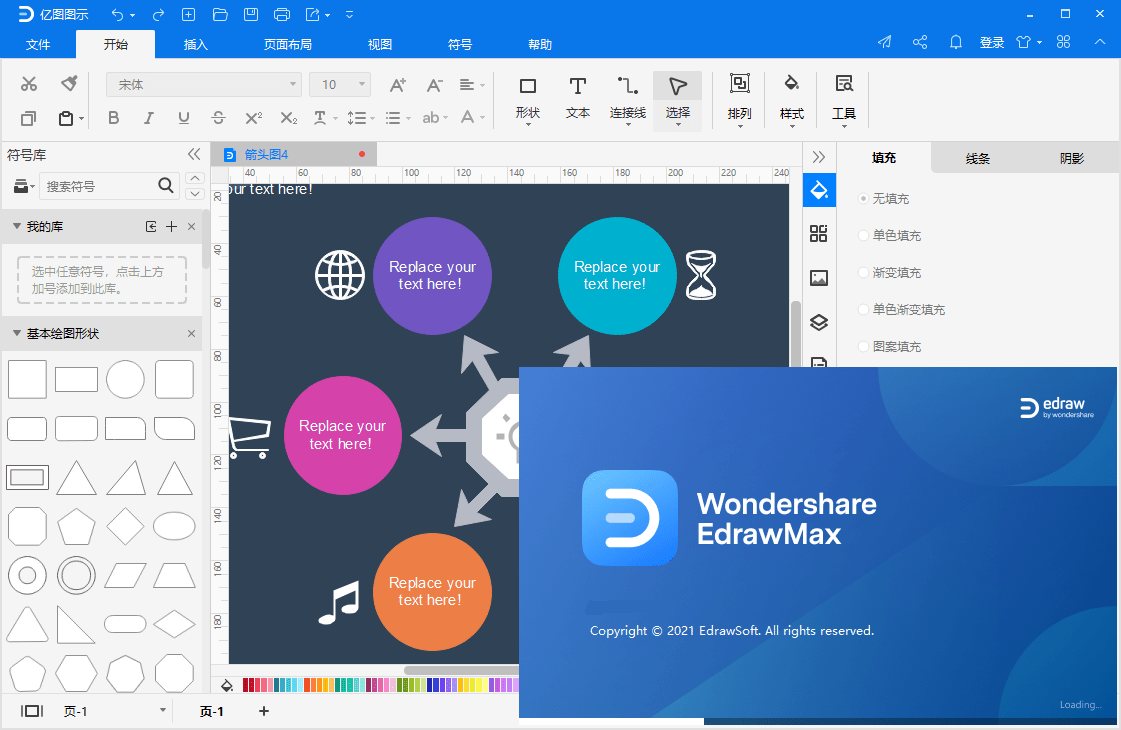Open the font size dropdown
The height and width of the screenshot is (730, 1121).
tap(340, 84)
